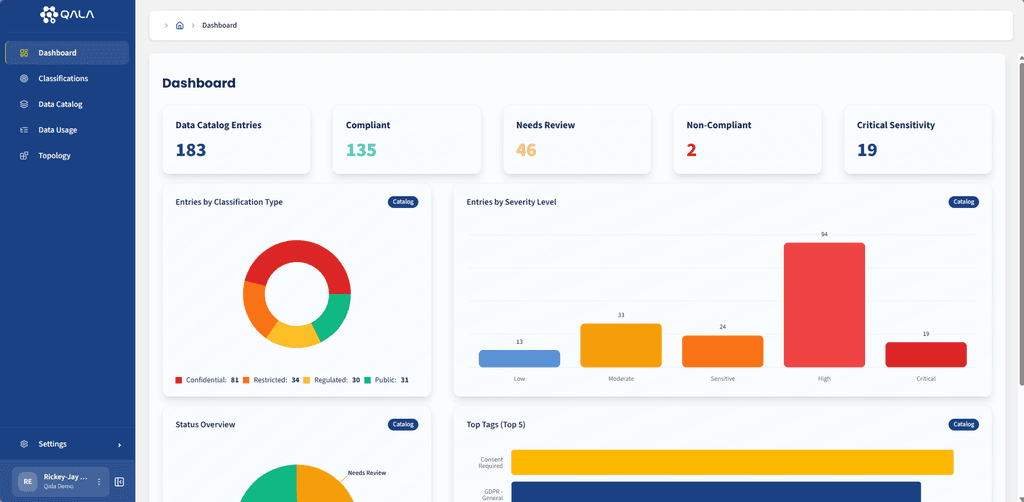Screen dimensions: 1024x502
Task: Go to the Data Catalog page
Action: pyautogui.click(x=67, y=104)
